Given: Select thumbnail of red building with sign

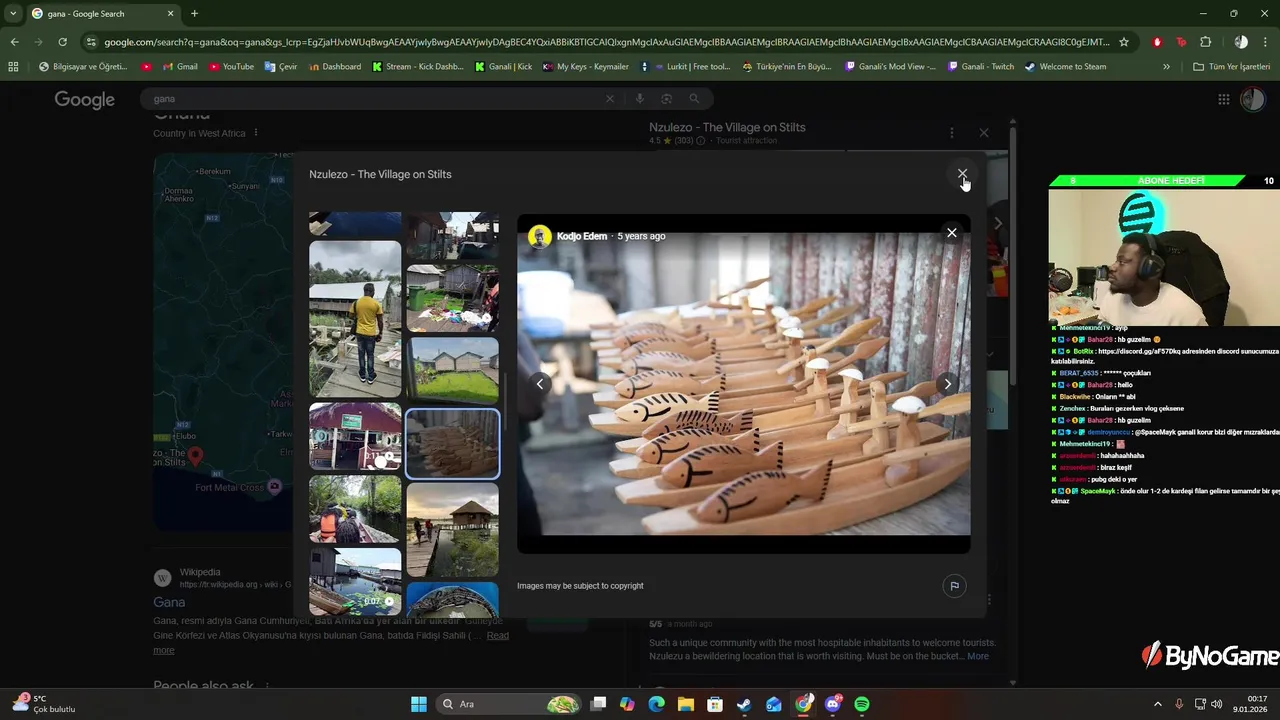Looking at the screenshot, I should [x=355, y=436].
